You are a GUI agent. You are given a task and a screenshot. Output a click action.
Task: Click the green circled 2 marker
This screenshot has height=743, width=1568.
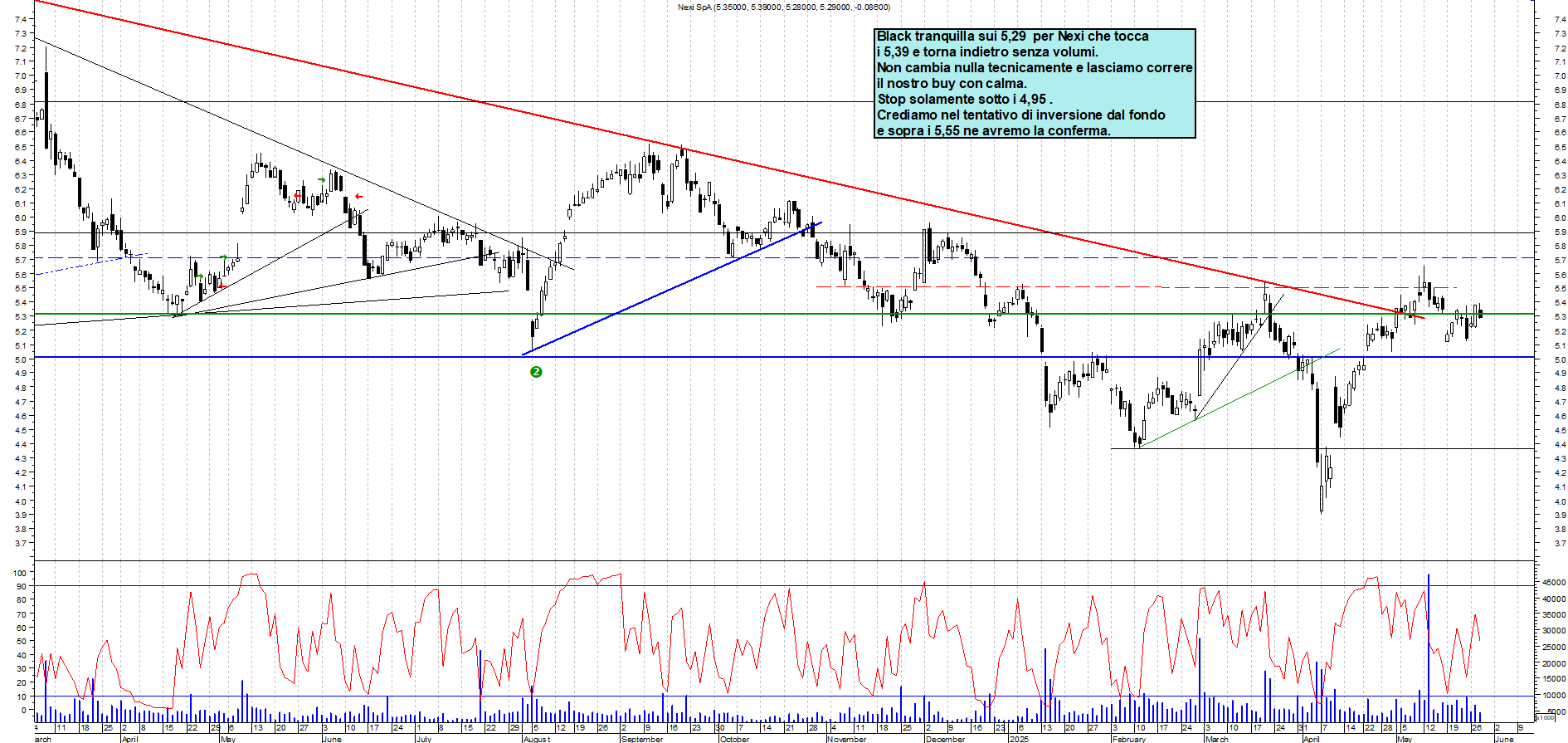(536, 372)
